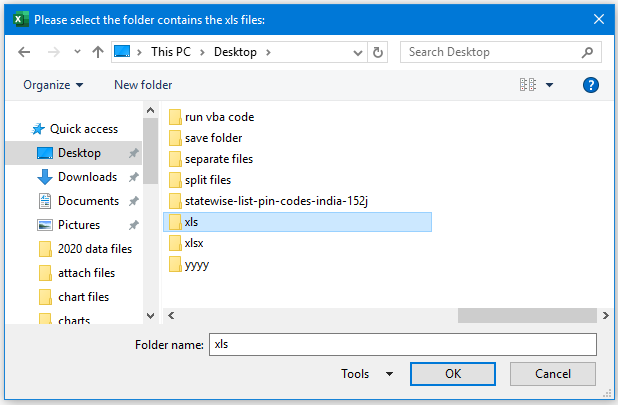This screenshot has height=405, width=618.
Task: Open the Help question mark icon
Action: [x=590, y=85]
